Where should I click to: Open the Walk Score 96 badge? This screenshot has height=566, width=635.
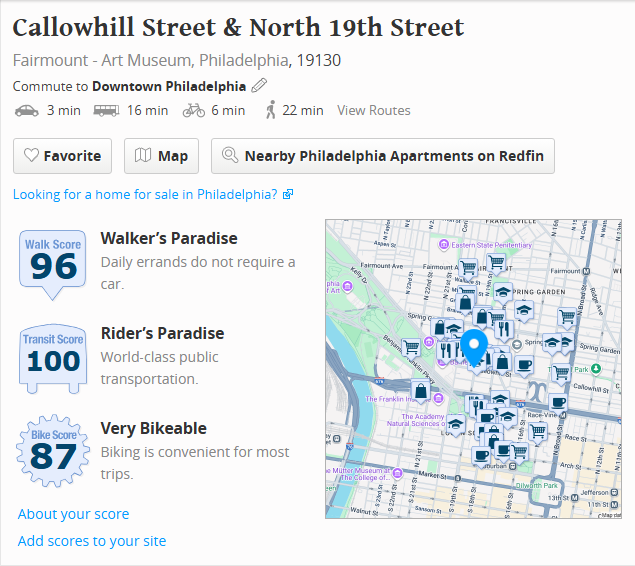53,265
